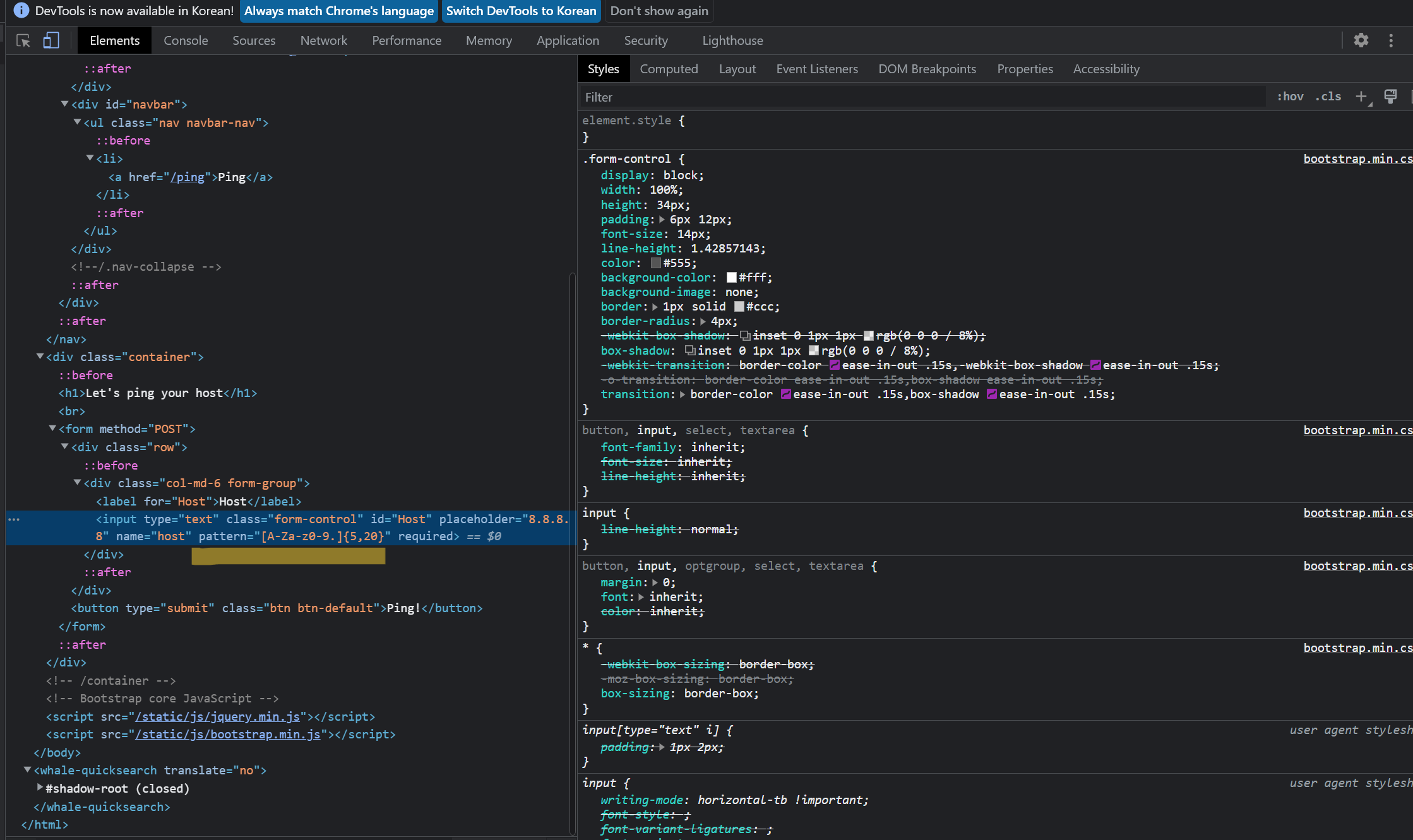The height and width of the screenshot is (840, 1413).
Task: Toggle the :hov element state panel
Action: (1290, 97)
